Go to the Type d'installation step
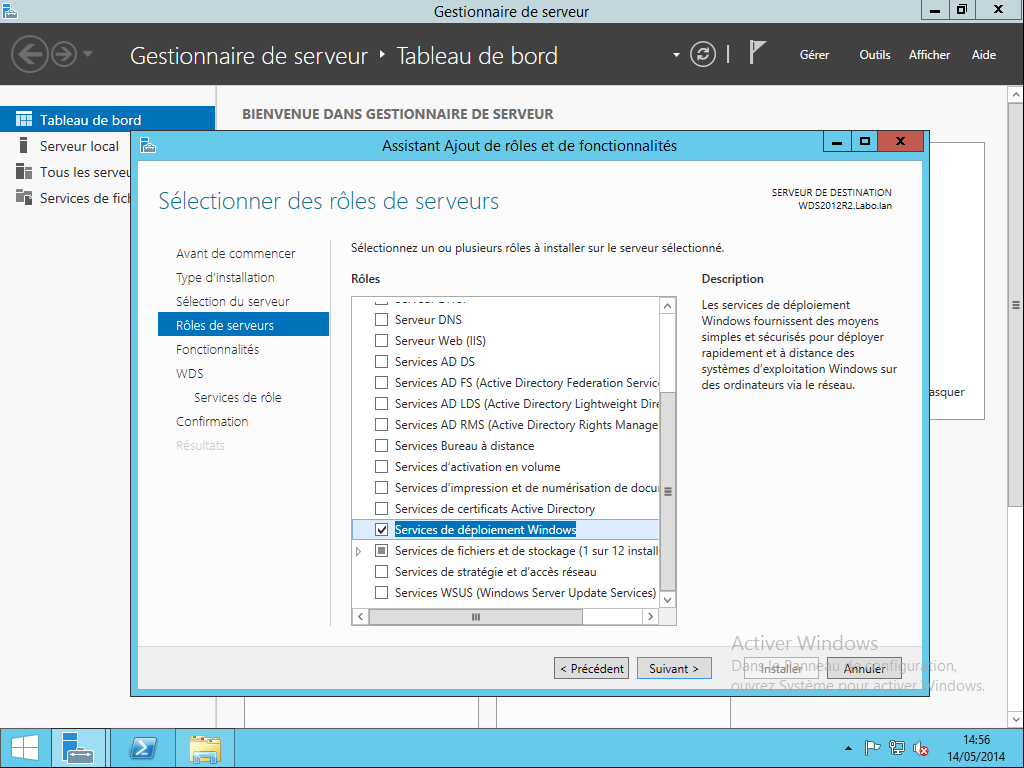 point(225,278)
